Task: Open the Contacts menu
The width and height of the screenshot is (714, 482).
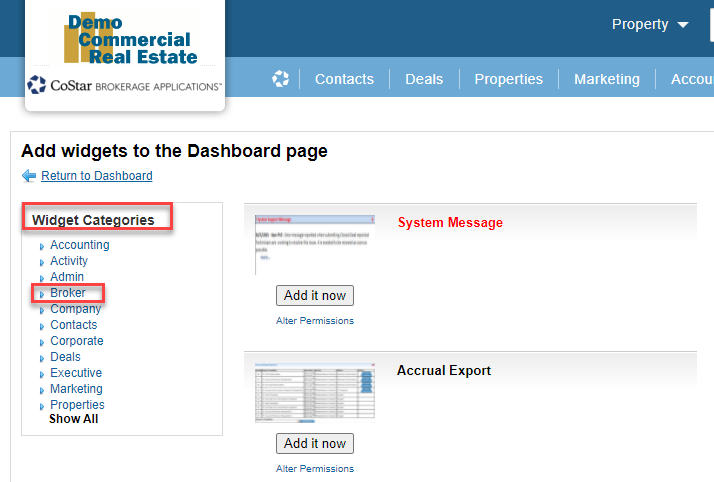Action: click(x=344, y=79)
